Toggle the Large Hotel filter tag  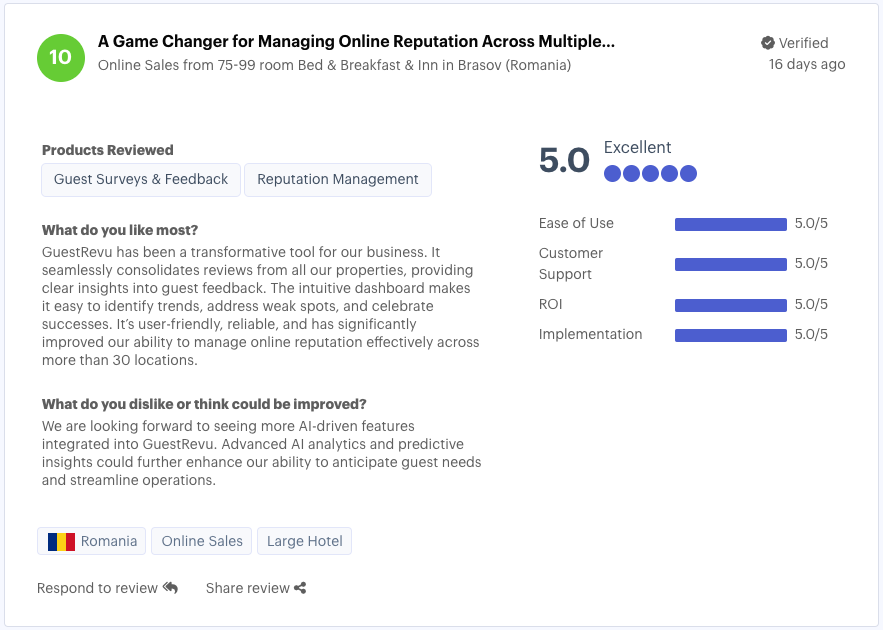[x=304, y=540]
